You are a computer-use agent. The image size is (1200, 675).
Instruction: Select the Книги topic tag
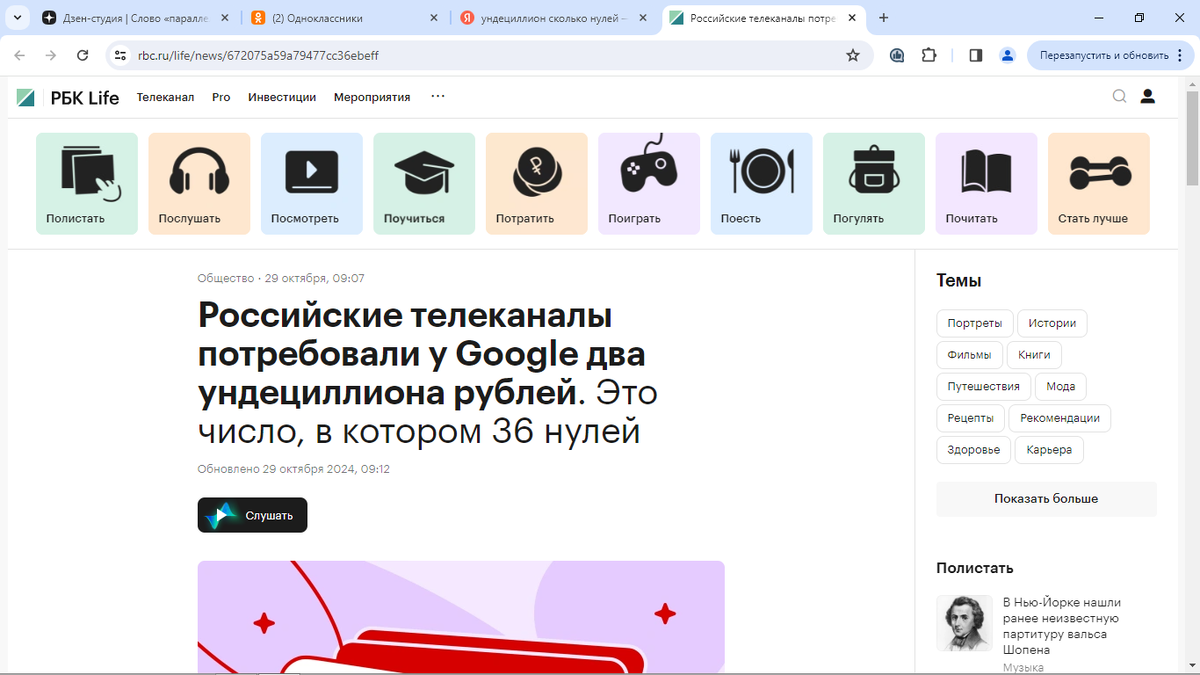pyautogui.click(x=1034, y=355)
